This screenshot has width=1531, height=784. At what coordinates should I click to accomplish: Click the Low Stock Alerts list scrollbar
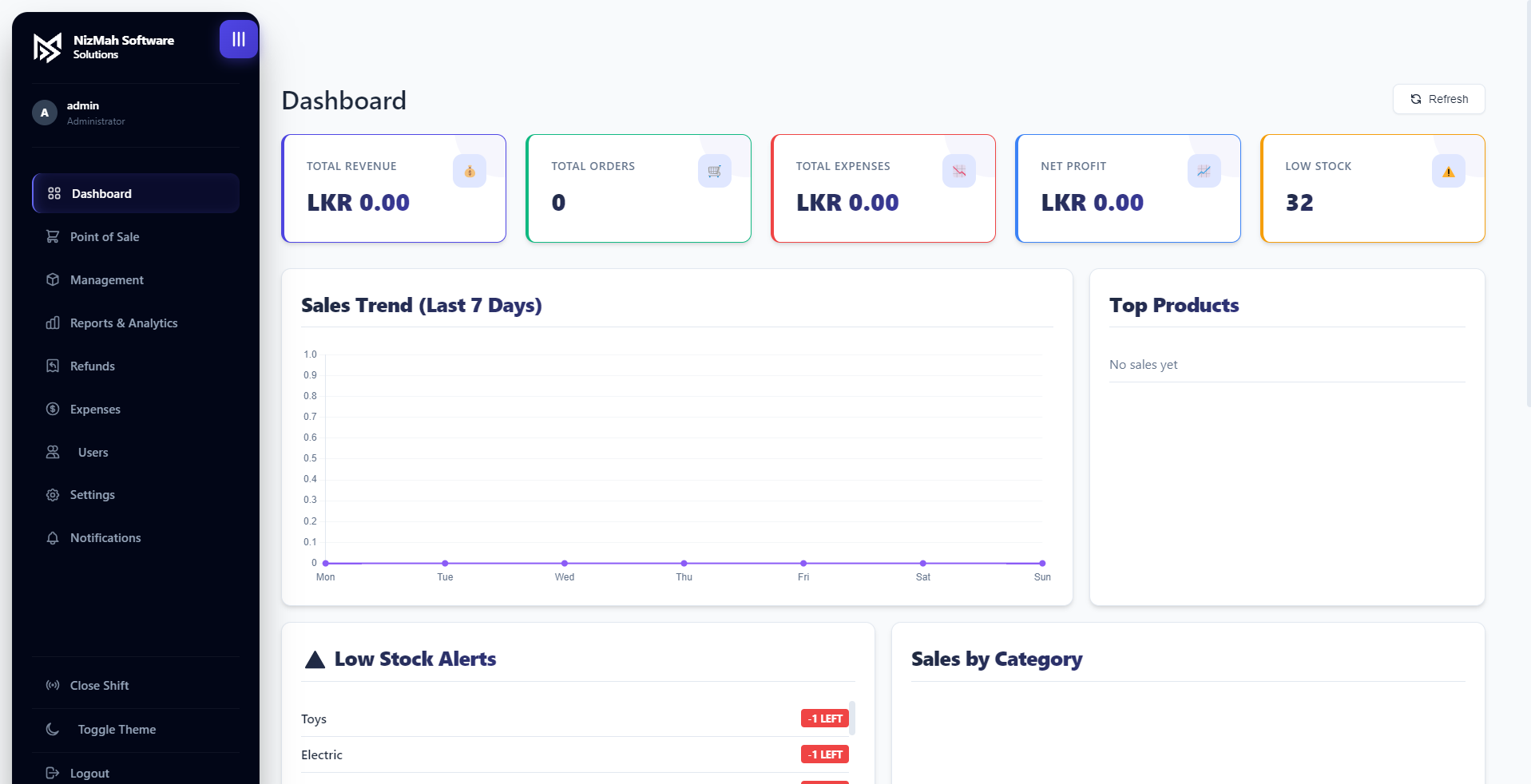pyautogui.click(x=852, y=717)
